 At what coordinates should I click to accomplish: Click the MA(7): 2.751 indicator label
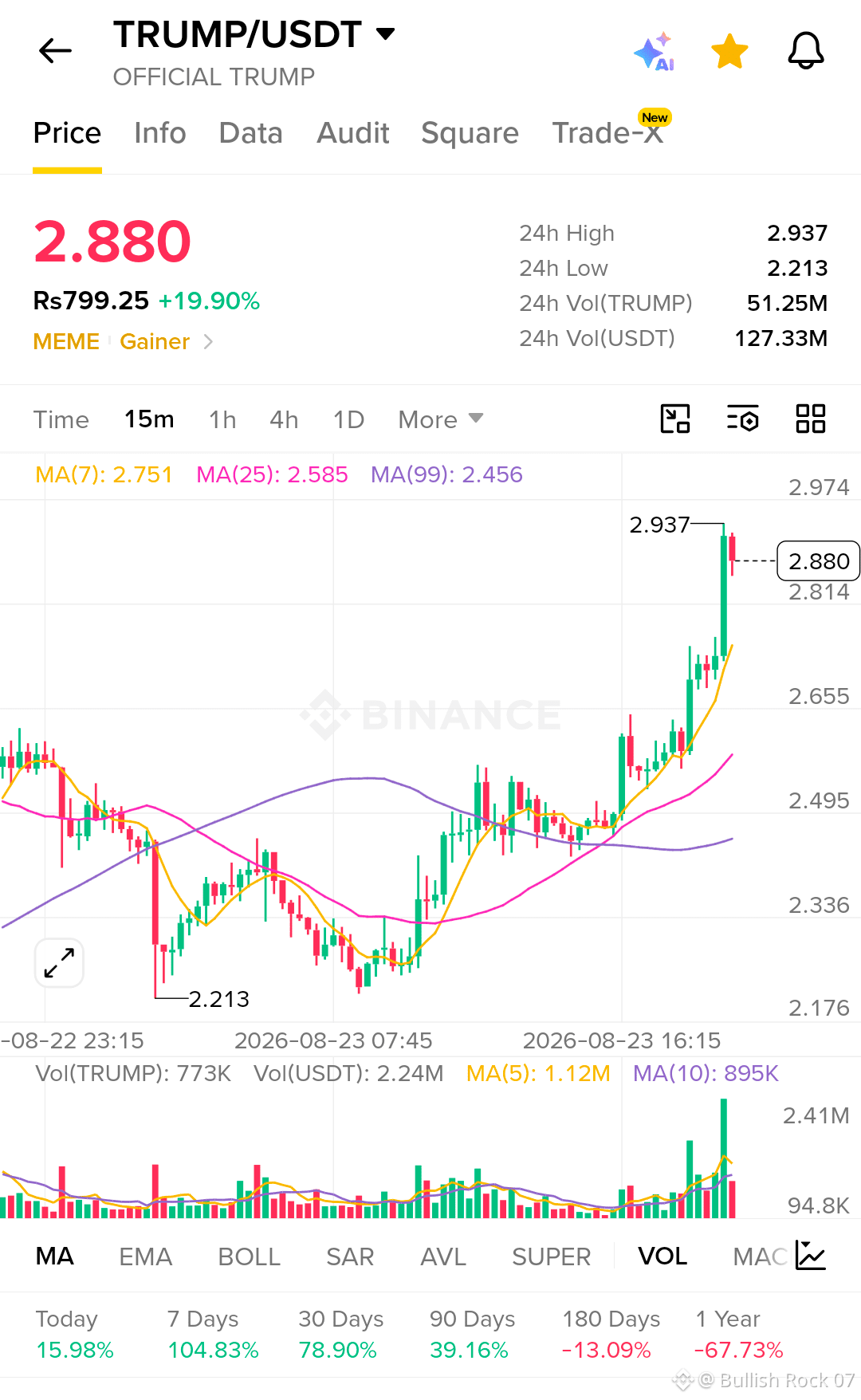104,474
